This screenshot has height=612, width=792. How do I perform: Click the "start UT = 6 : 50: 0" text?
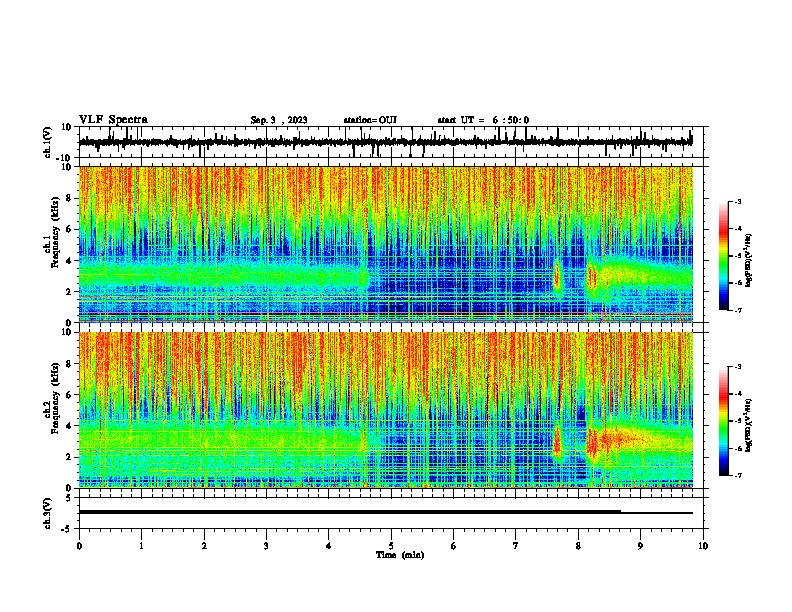[483, 120]
